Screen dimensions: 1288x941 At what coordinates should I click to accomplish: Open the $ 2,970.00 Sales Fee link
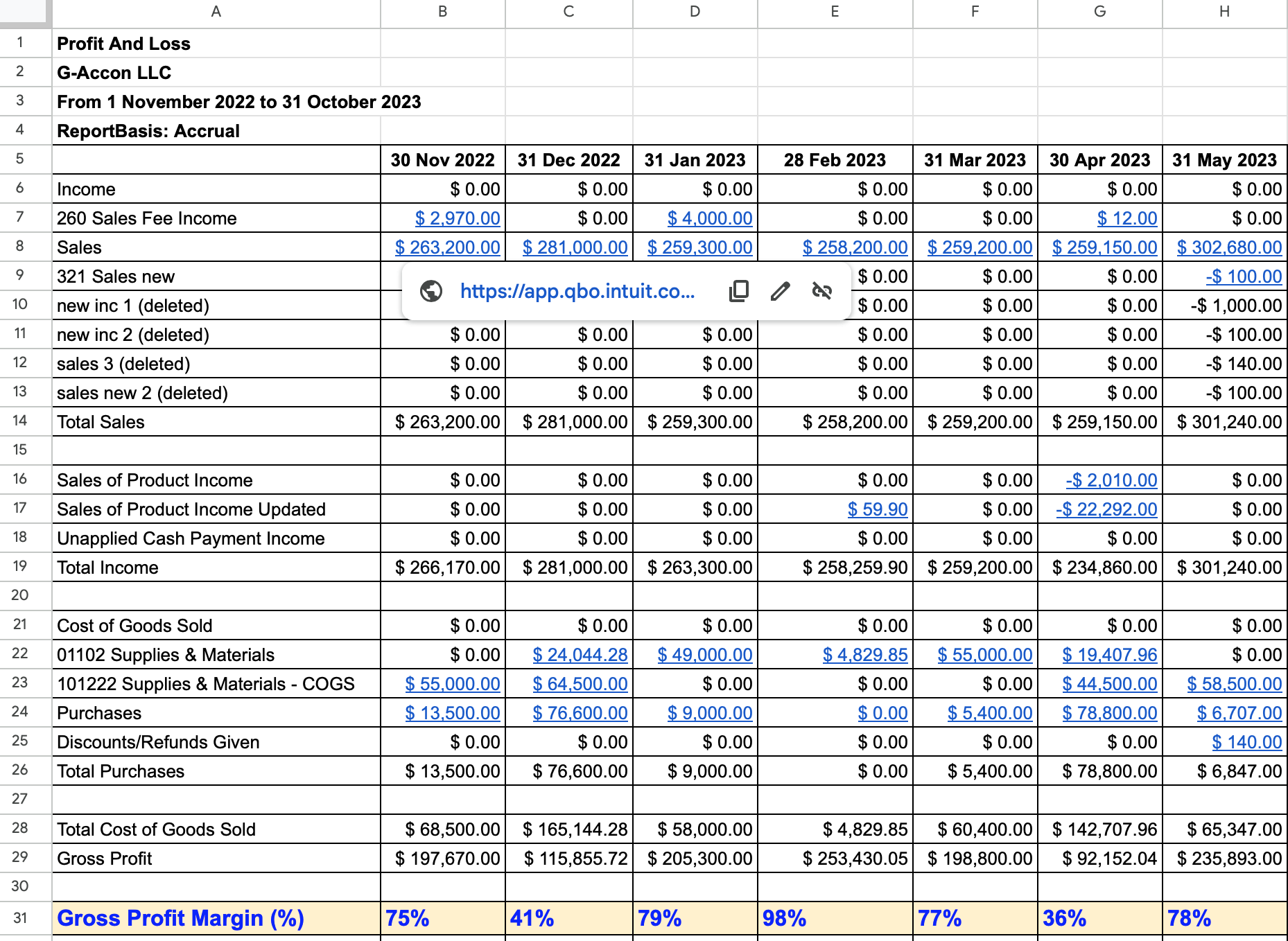coord(458,218)
